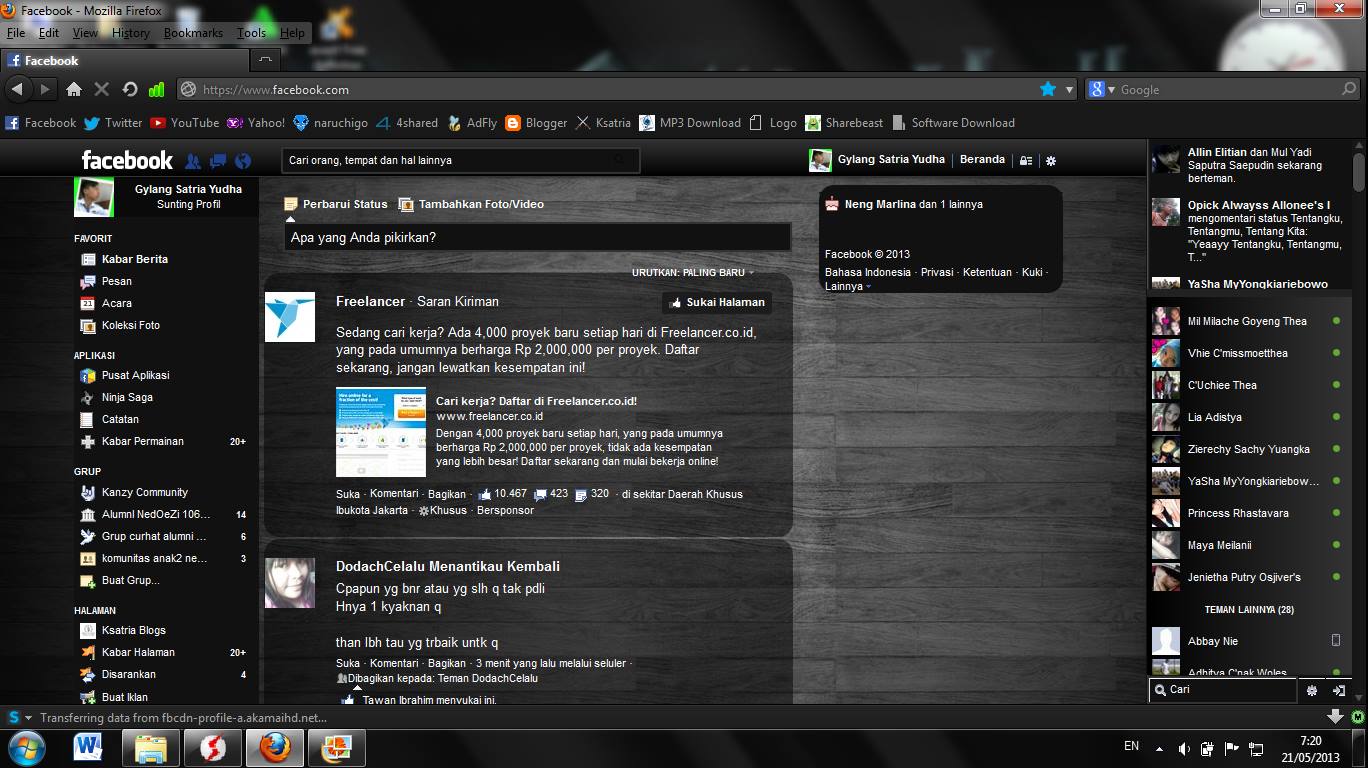Image resolution: width=1368 pixels, height=768 pixels.
Task: Open a new tab with tab button
Action: 264,60
